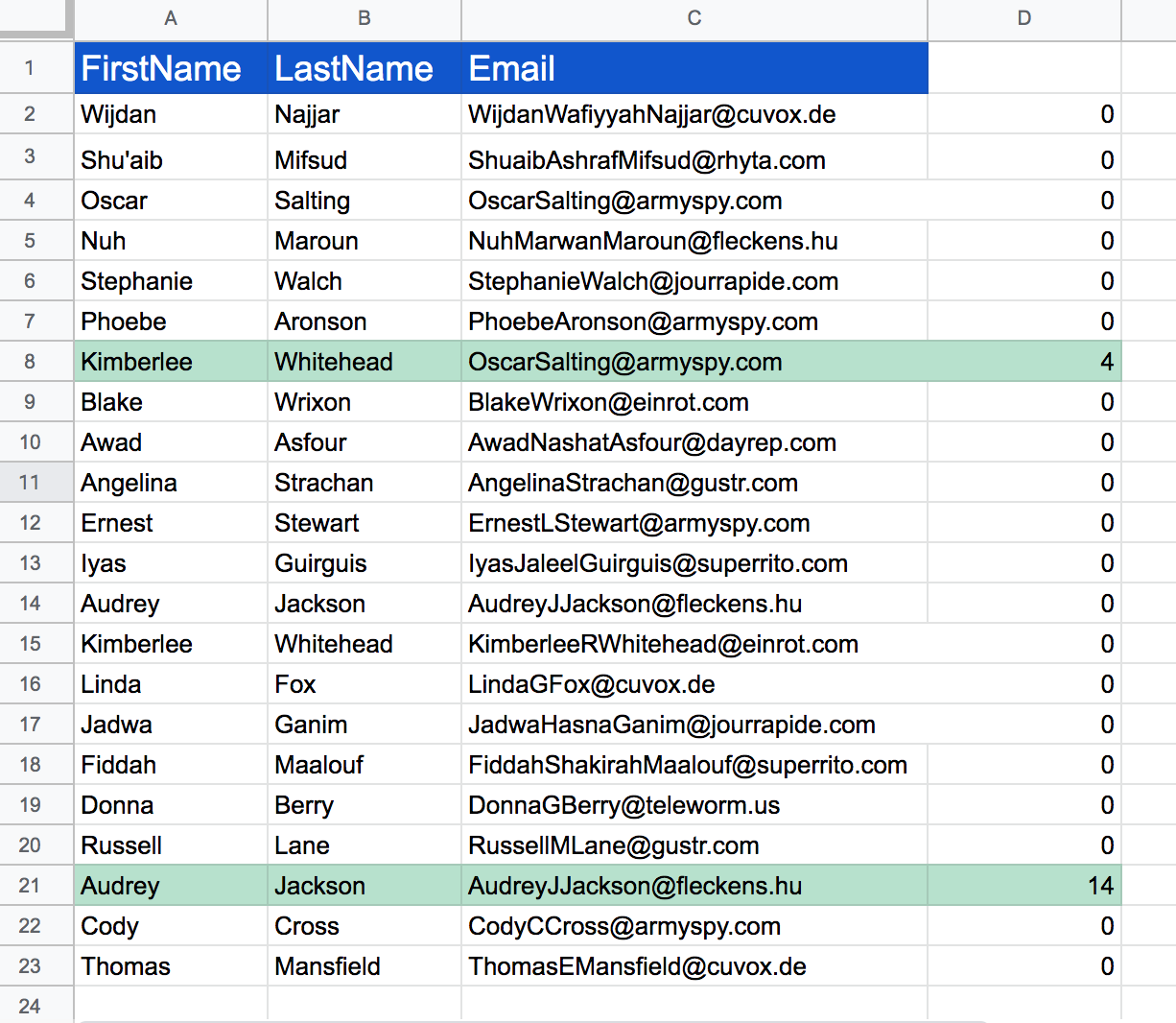This screenshot has width=1176, height=1023.
Task: Select the ThomasEMansfield@cuvox.de email cell
Action: tap(694, 966)
